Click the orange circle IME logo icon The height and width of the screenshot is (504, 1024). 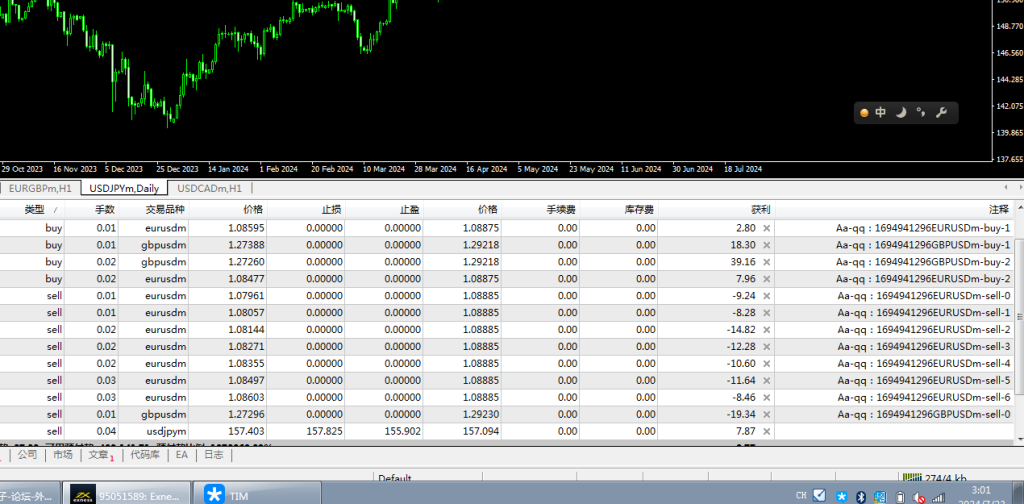(x=864, y=113)
